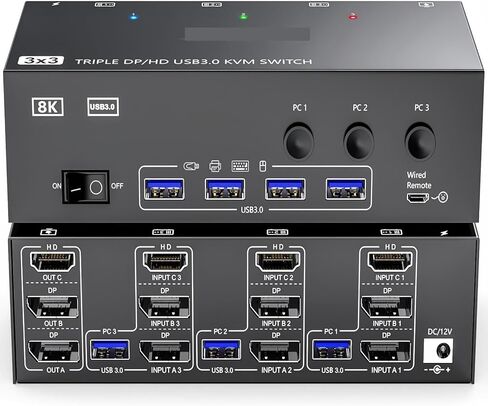Click the Wired Remote port
This screenshot has height=406, width=488.
click(418, 198)
